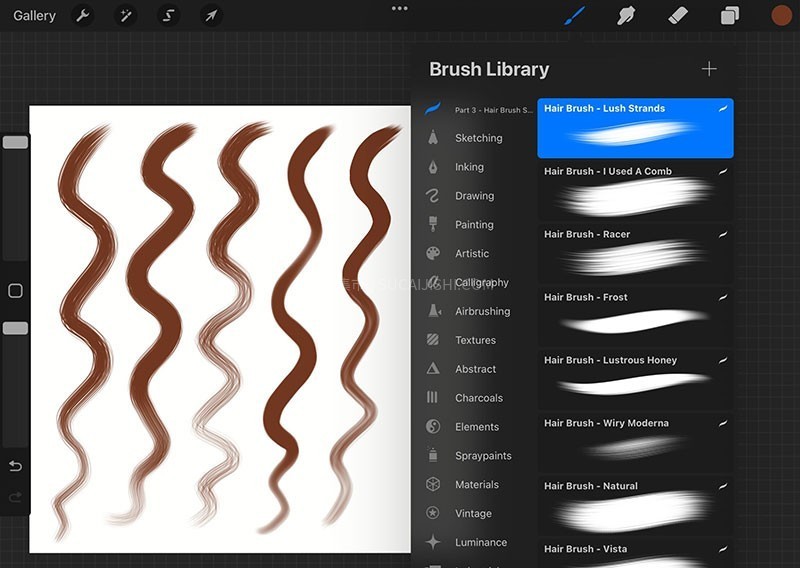
Task: Adjust the brush opacity slider handle
Action: 15,328
